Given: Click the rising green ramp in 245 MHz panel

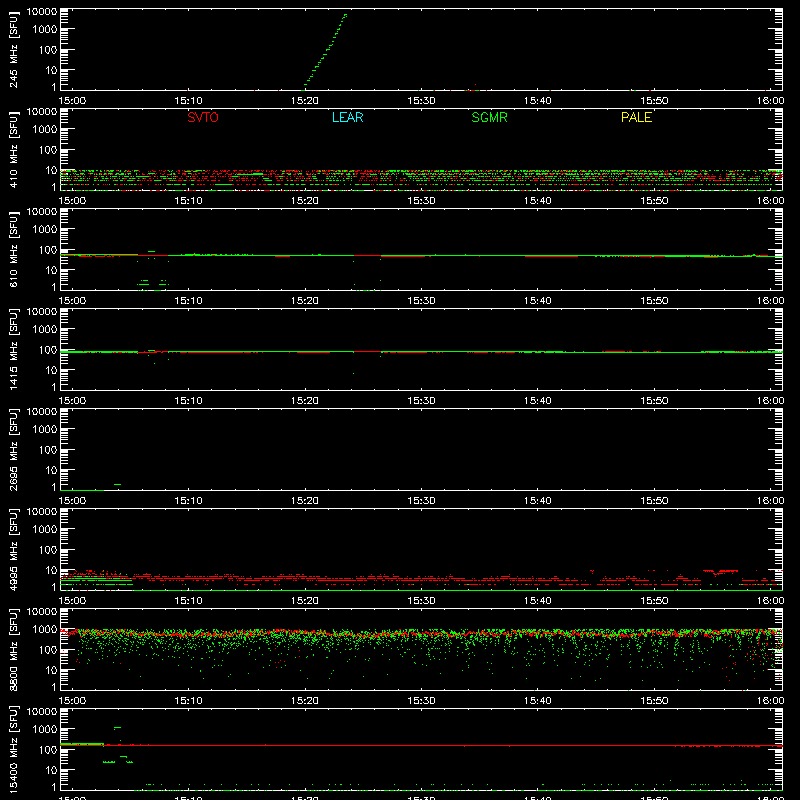Looking at the screenshot, I should coord(326,51).
